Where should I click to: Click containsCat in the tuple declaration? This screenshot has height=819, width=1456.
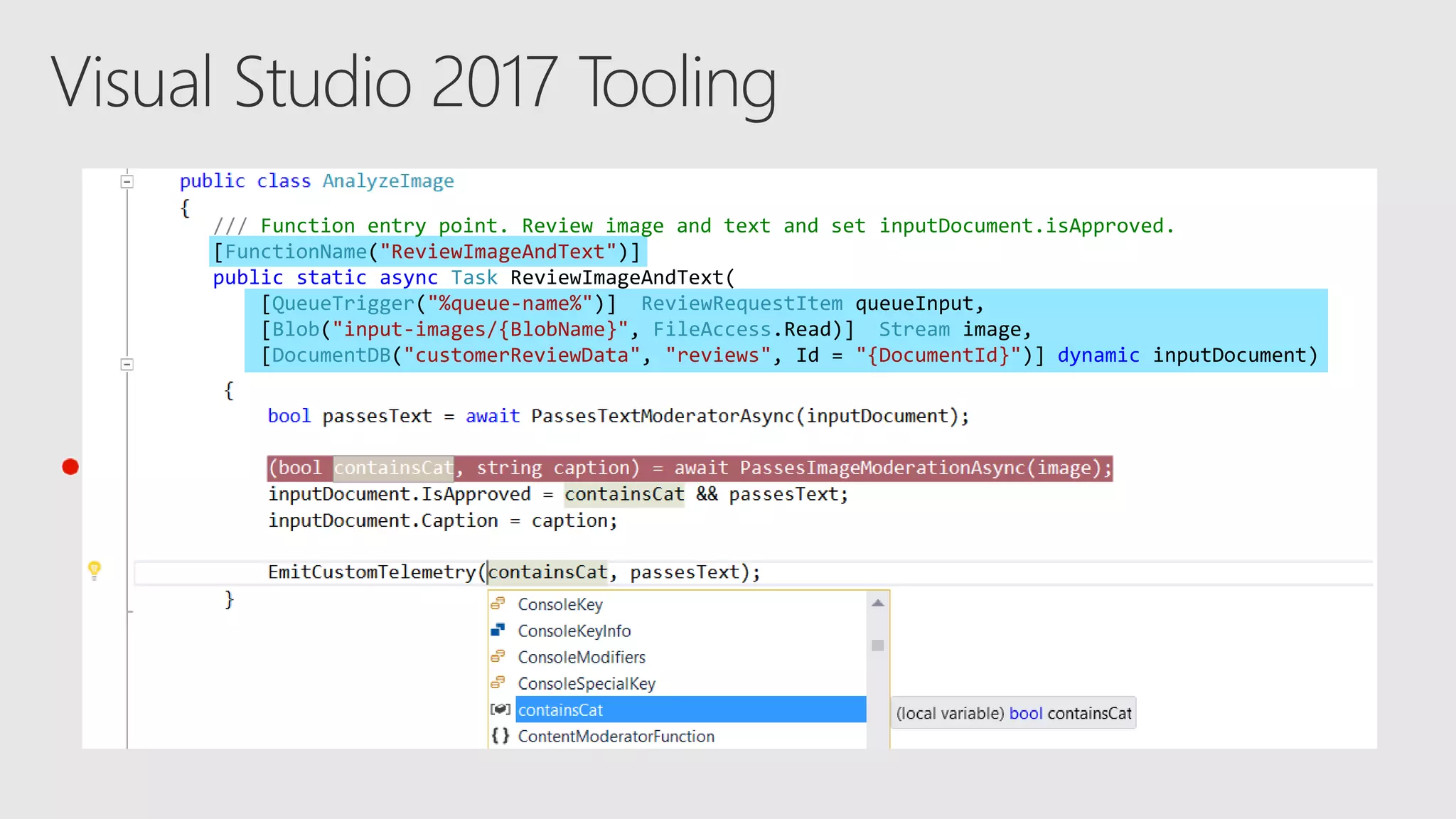point(393,468)
